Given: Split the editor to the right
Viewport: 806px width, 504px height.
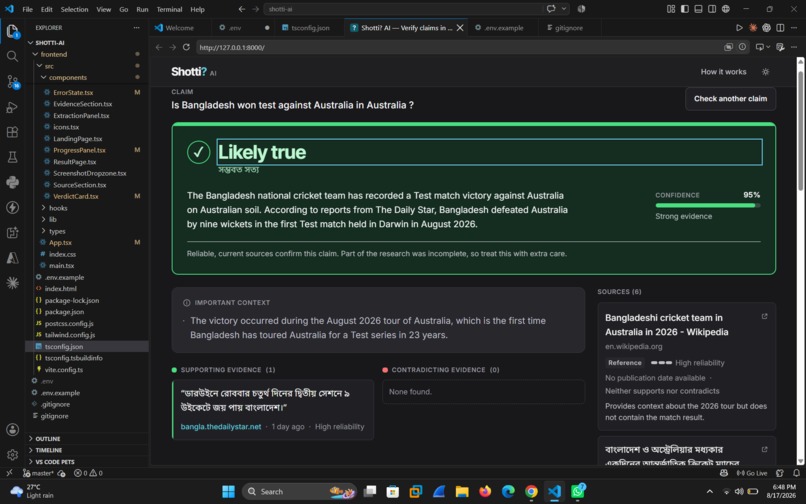Looking at the screenshot, I should pos(780,28).
